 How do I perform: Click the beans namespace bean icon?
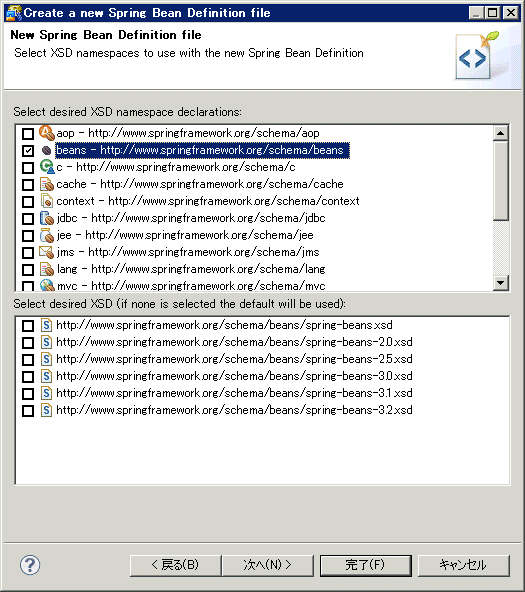pos(47,150)
